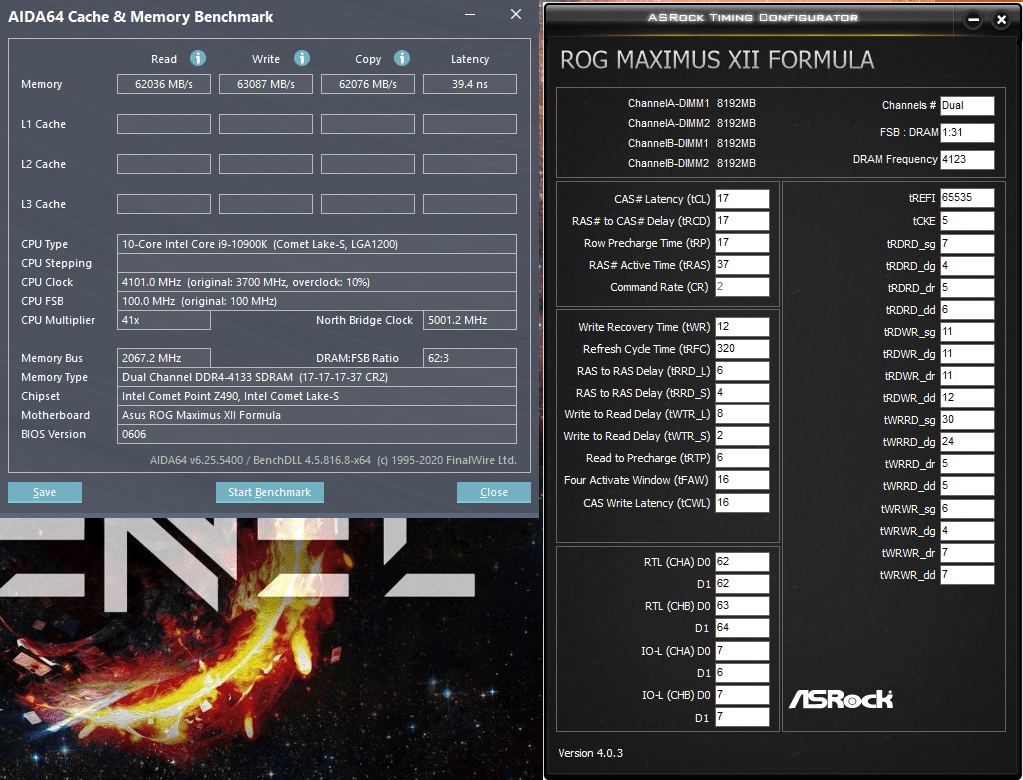The image size is (1023, 780).
Task: Click the tRRD_L field
Action: click(742, 371)
